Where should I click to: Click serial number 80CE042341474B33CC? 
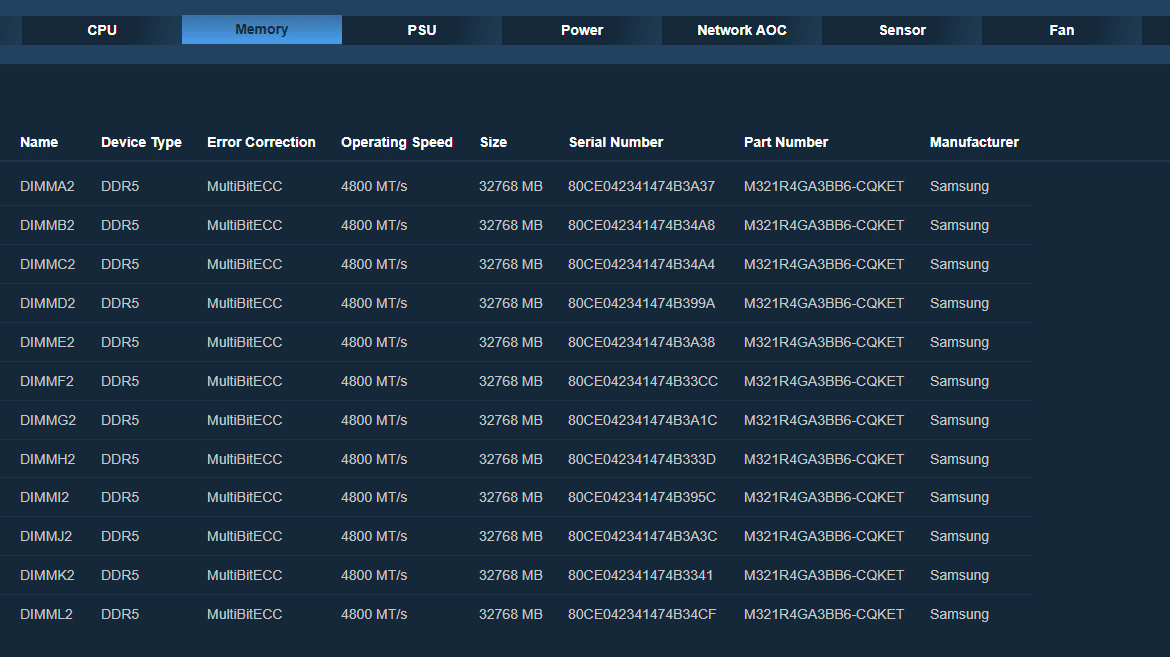tap(642, 381)
